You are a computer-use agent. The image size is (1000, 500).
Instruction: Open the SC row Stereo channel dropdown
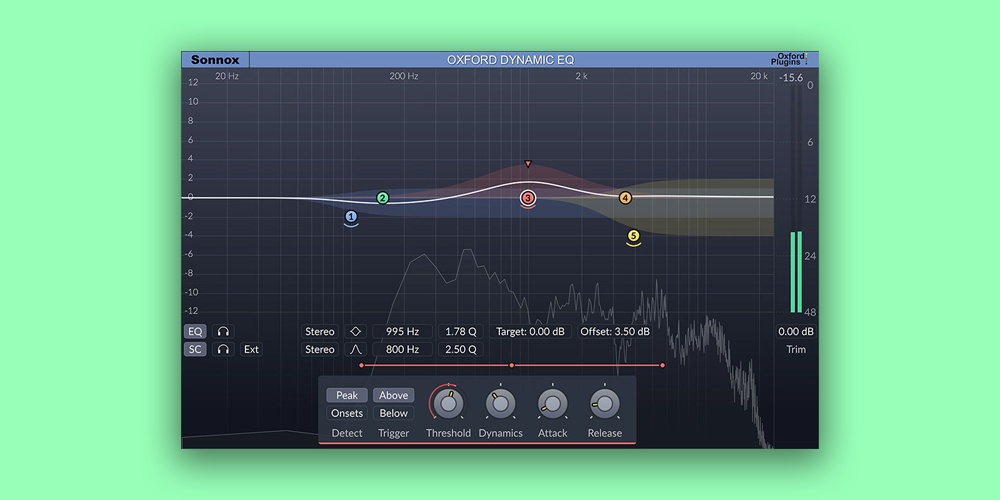click(320, 349)
